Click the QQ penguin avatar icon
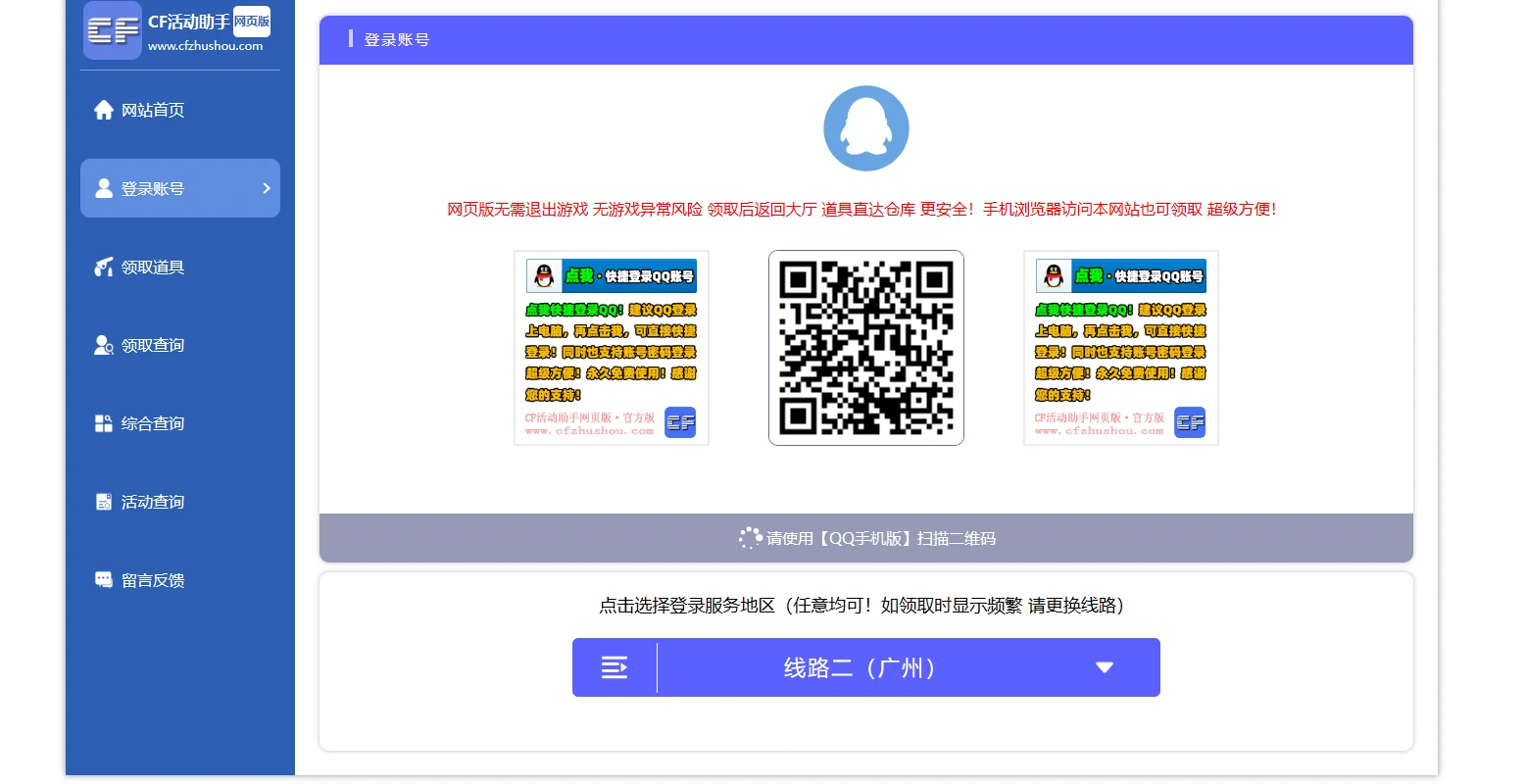1524x784 pixels. click(x=866, y=128)
